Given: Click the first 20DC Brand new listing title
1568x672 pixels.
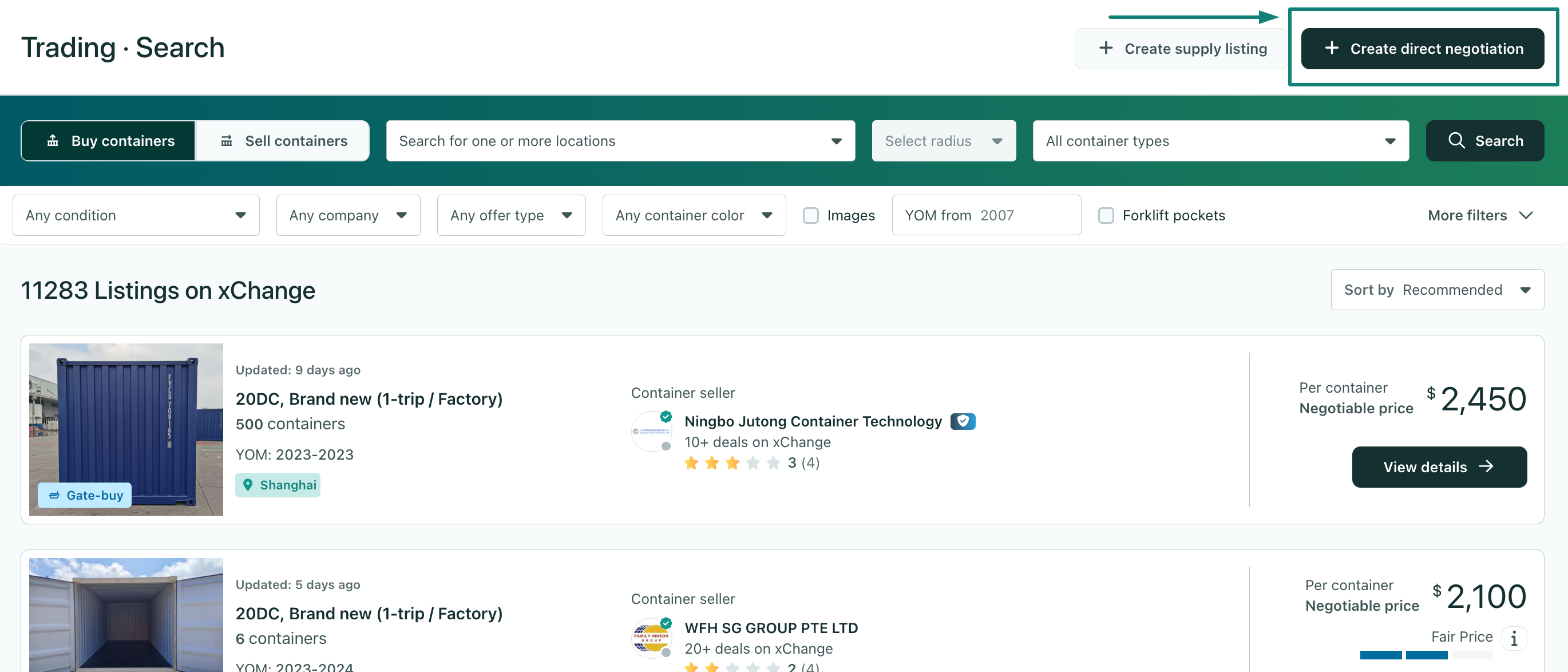Looking at the screenshot, I should [369, 399].
